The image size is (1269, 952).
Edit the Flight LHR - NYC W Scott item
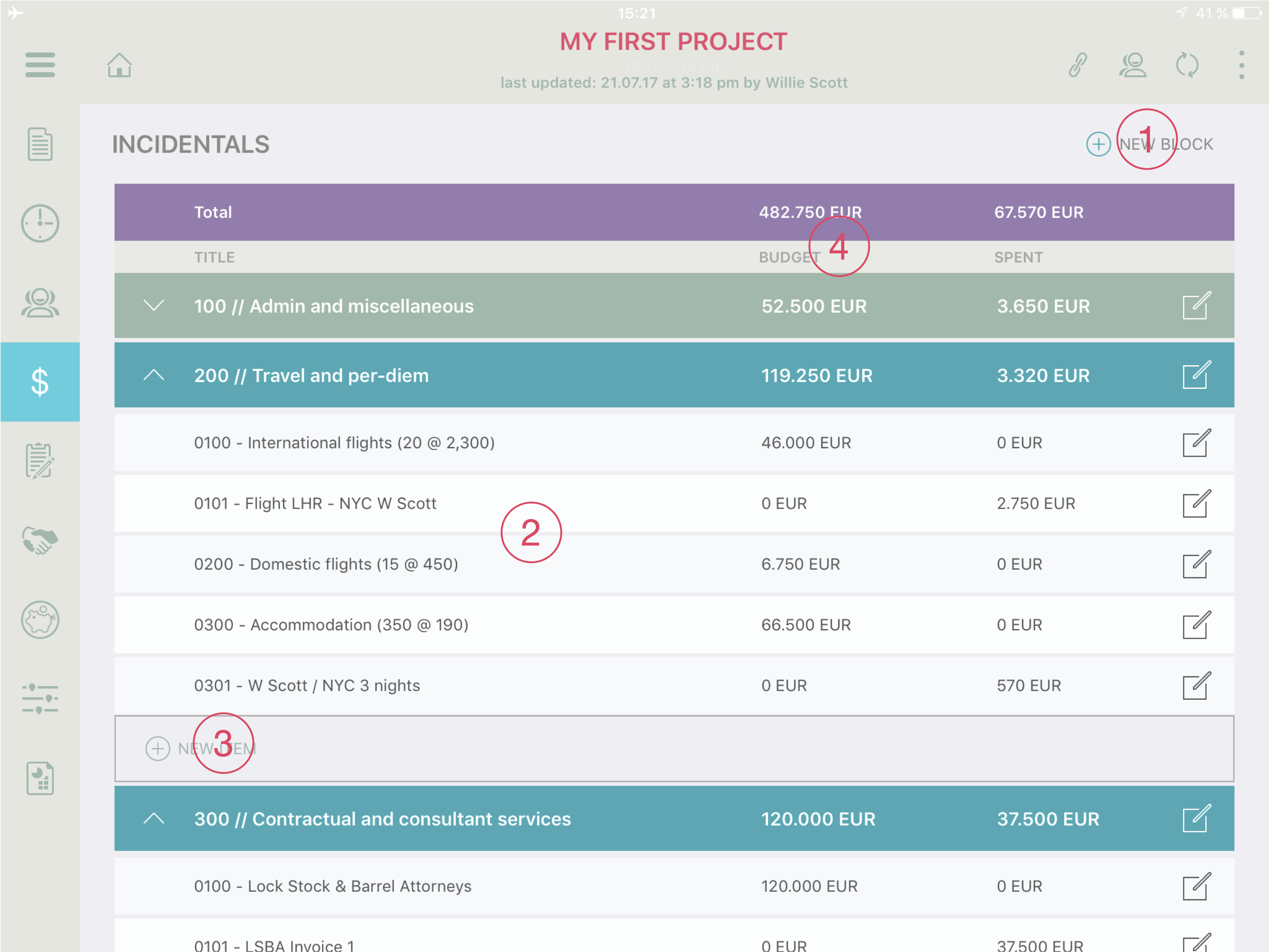tap(1197, 504)
